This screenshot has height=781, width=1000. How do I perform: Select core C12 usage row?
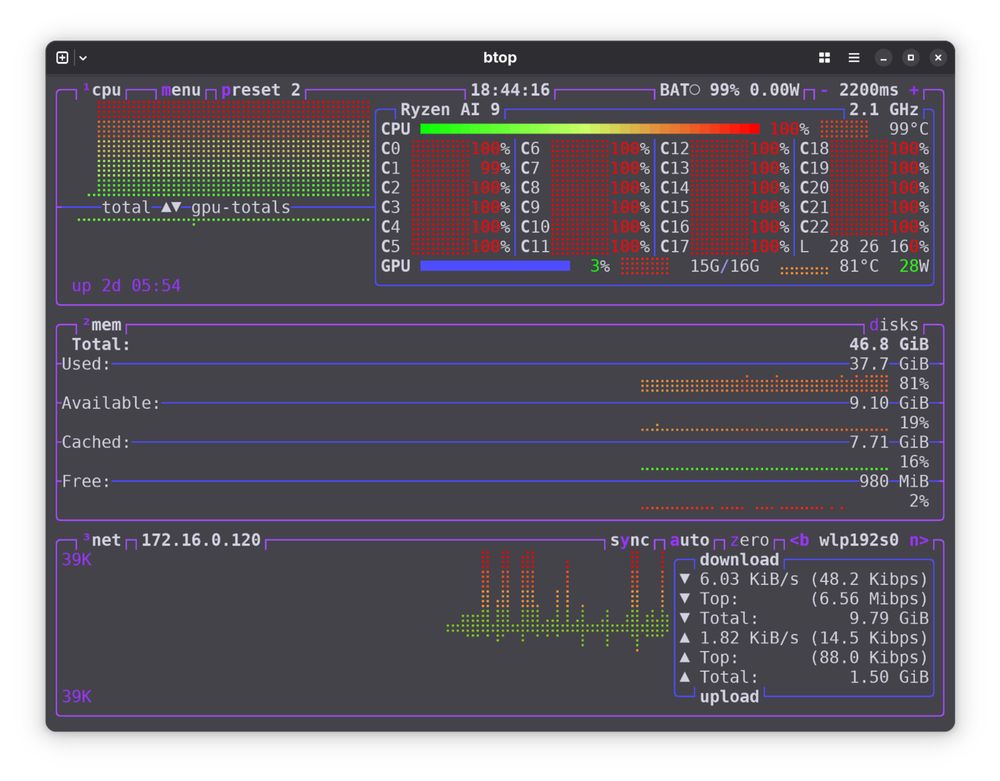point(724,149)
